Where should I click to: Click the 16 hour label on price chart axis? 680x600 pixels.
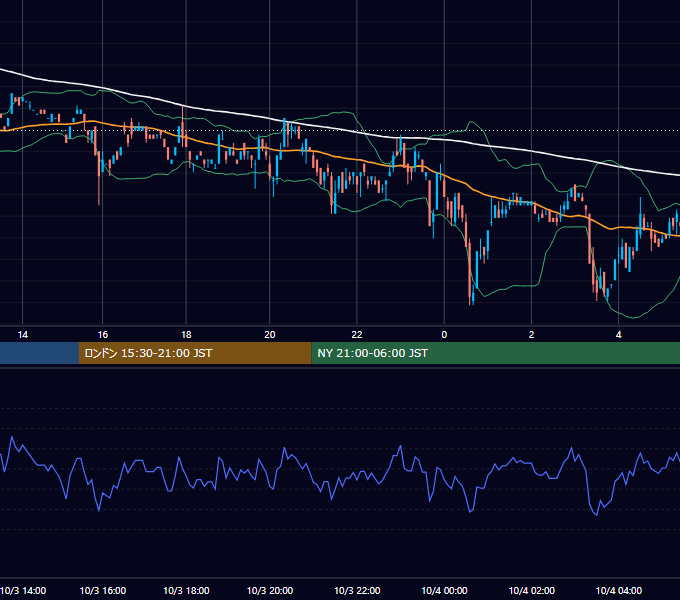click(102, 335)
